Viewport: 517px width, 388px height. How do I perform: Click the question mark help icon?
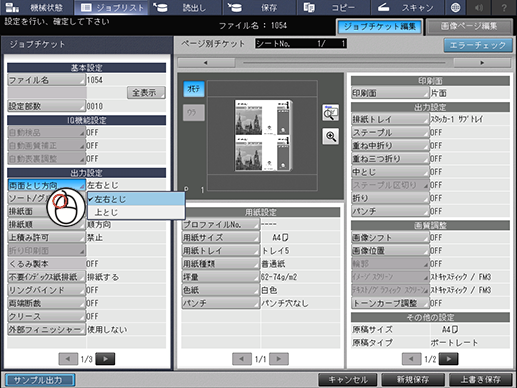[x=504, y=7]
